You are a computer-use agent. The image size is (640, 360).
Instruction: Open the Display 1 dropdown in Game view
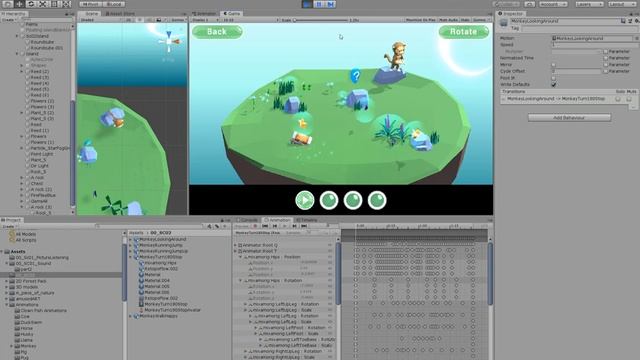coord(205,20)
